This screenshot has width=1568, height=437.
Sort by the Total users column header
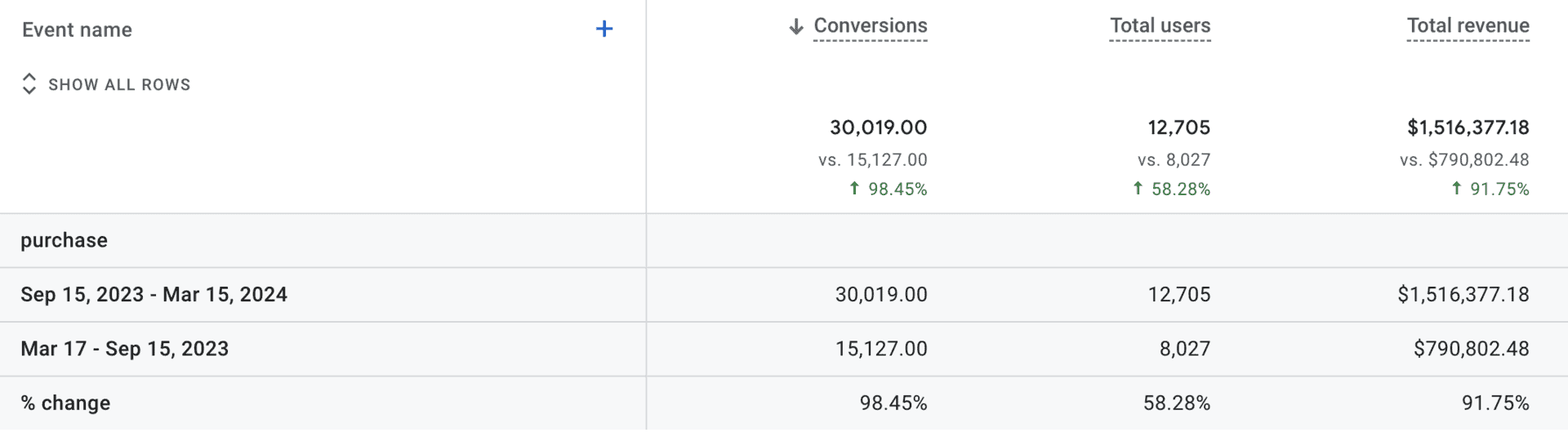(x=1160, y=26)
